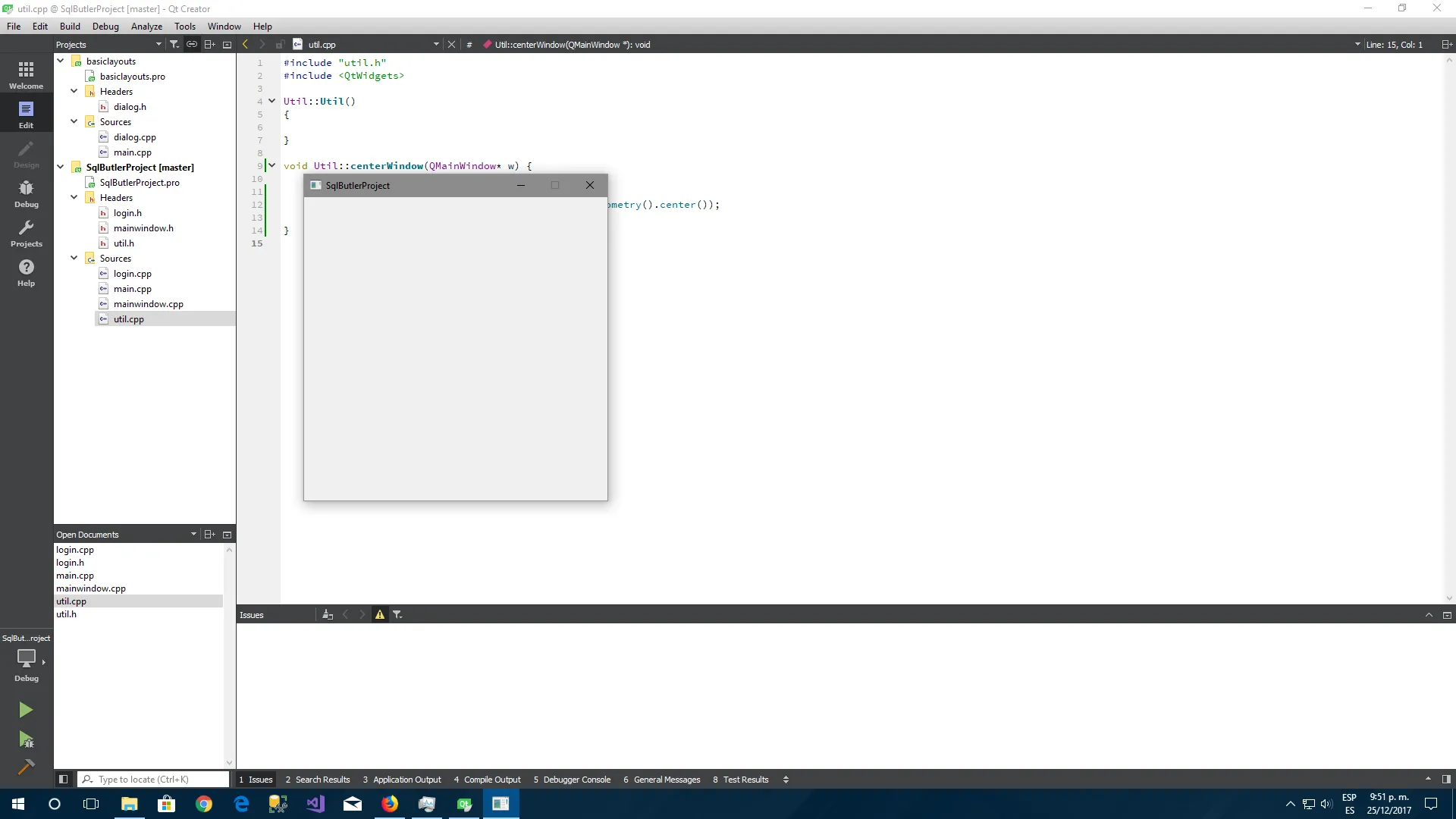Image resolution: width=1456 pixels, height=819 pixels.
Task: Collapse the SqlButlerProject [master] tree node
Action: coord(61,167)
